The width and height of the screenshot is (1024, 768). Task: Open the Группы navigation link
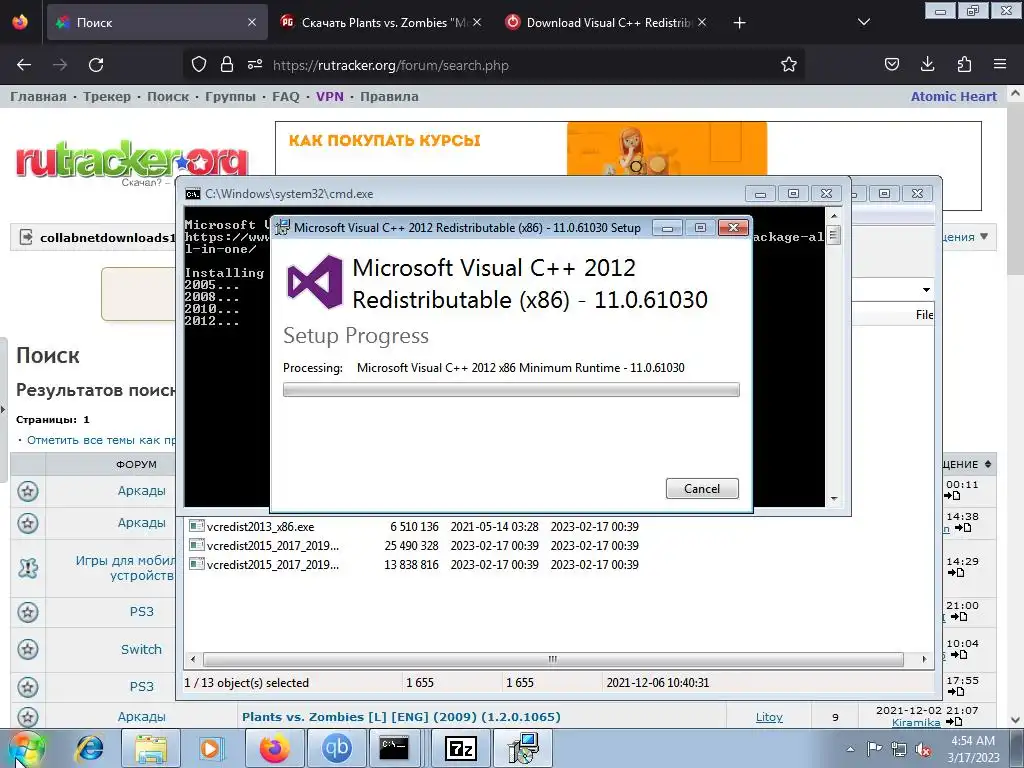pyautogui.click(x=230, y=97)
